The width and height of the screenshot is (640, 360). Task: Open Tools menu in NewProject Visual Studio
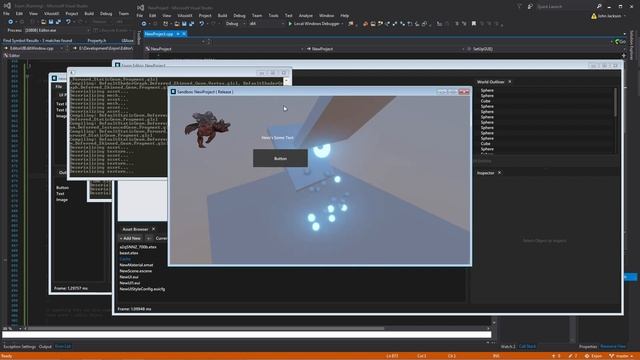[273, 16]
